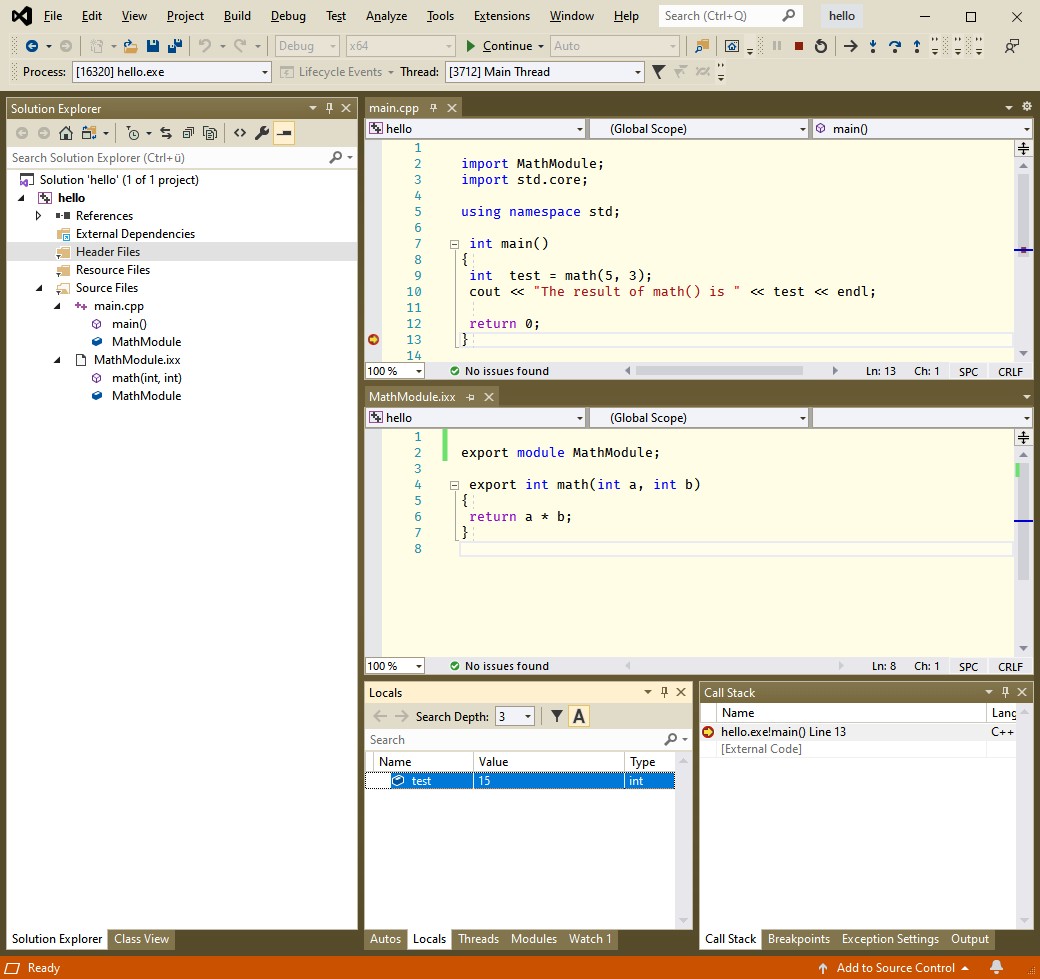The width and height of the screenshot is (1040, 979).
Task: Select the Save All icon on the toolbar
Action: click(x=172, y=46)
